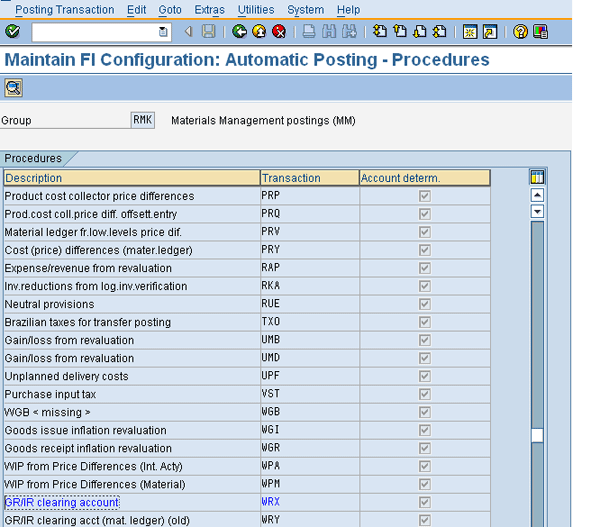This screenshot has height=527, width=600.
Task: Click the Description column header
Action: (130, 178)
